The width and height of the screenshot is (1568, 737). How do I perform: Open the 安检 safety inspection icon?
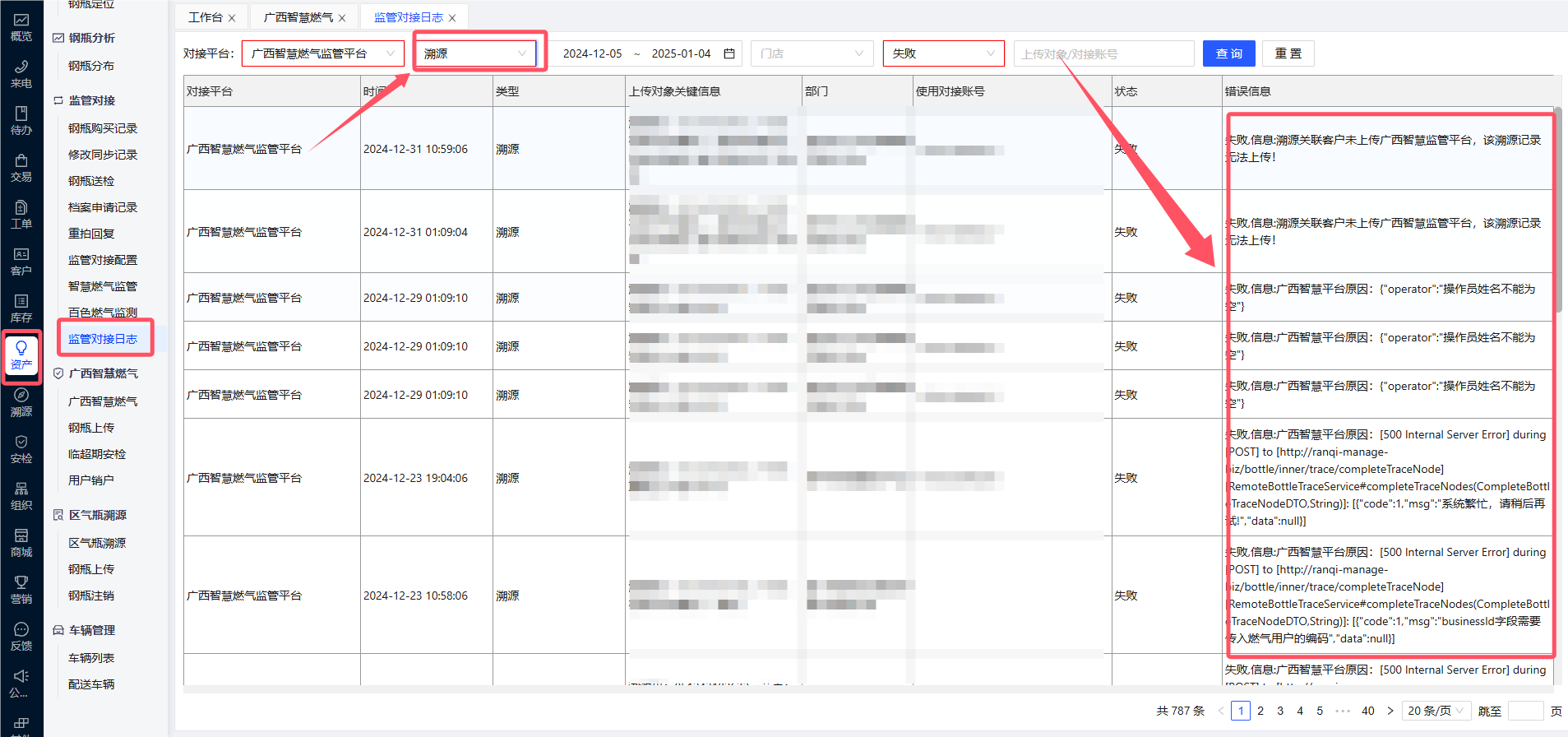click(x=21, y=449)
